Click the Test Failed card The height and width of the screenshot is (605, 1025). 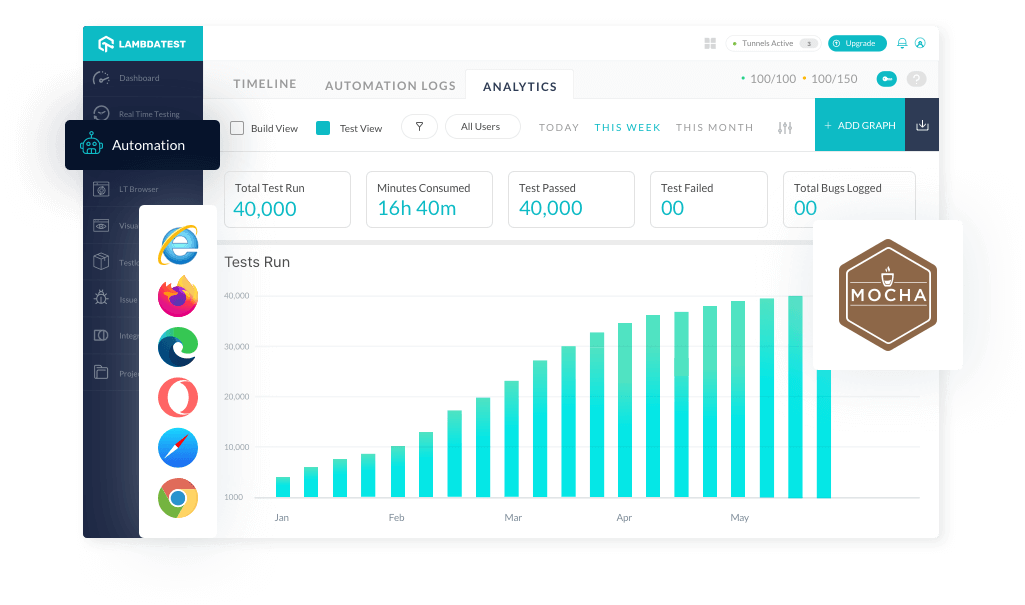pyautogui.click(x=709, y=199)
